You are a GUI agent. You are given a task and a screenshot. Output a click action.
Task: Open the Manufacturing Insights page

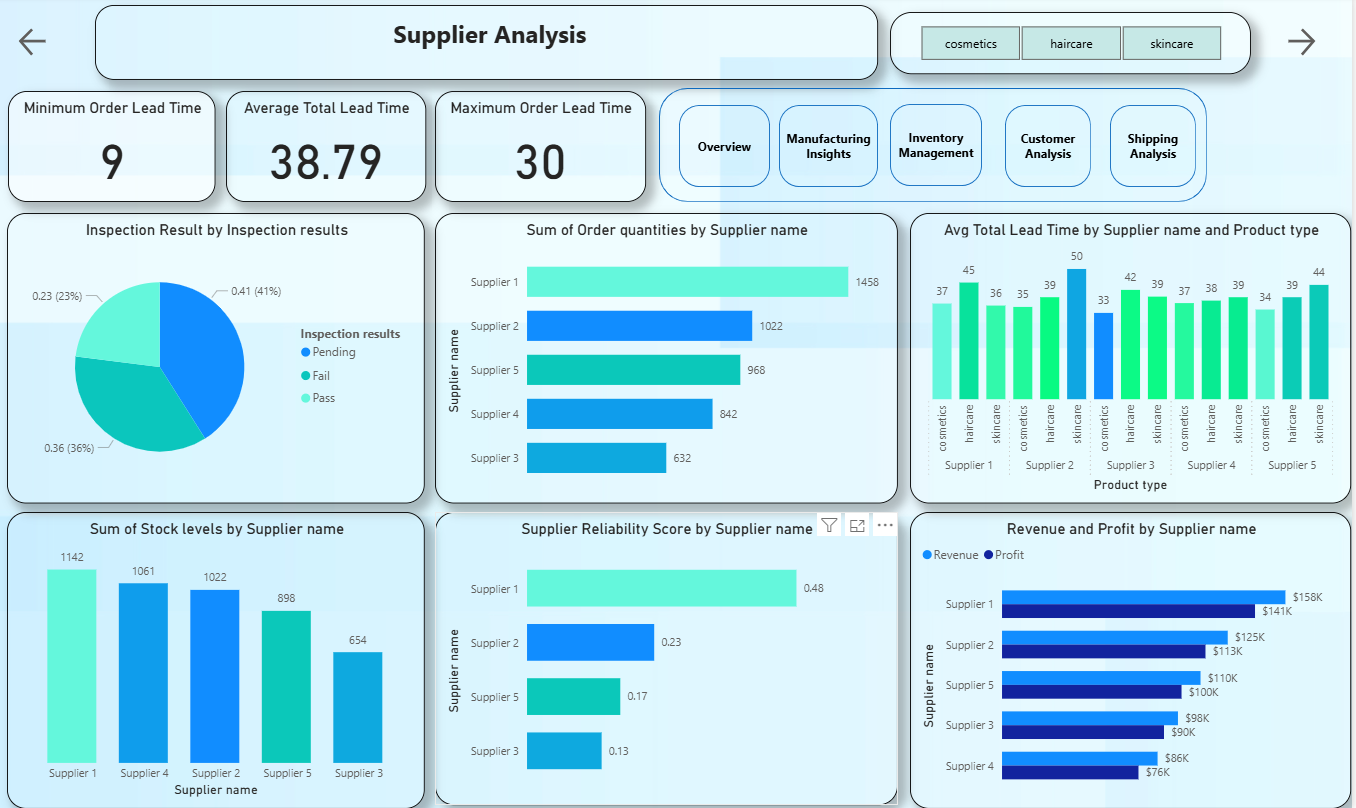828,146
